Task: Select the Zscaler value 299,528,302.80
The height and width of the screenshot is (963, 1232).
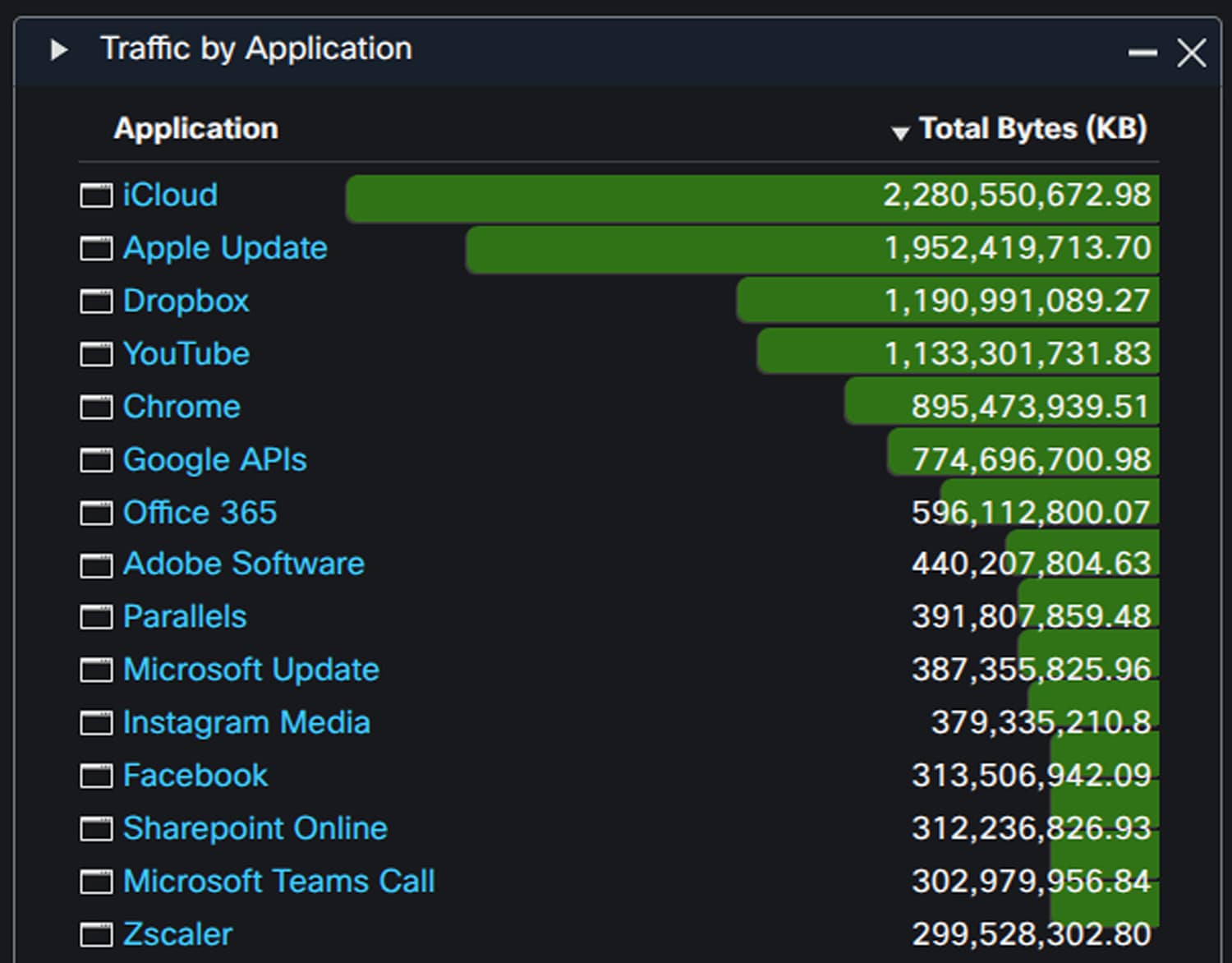Action: [1032, 934]
